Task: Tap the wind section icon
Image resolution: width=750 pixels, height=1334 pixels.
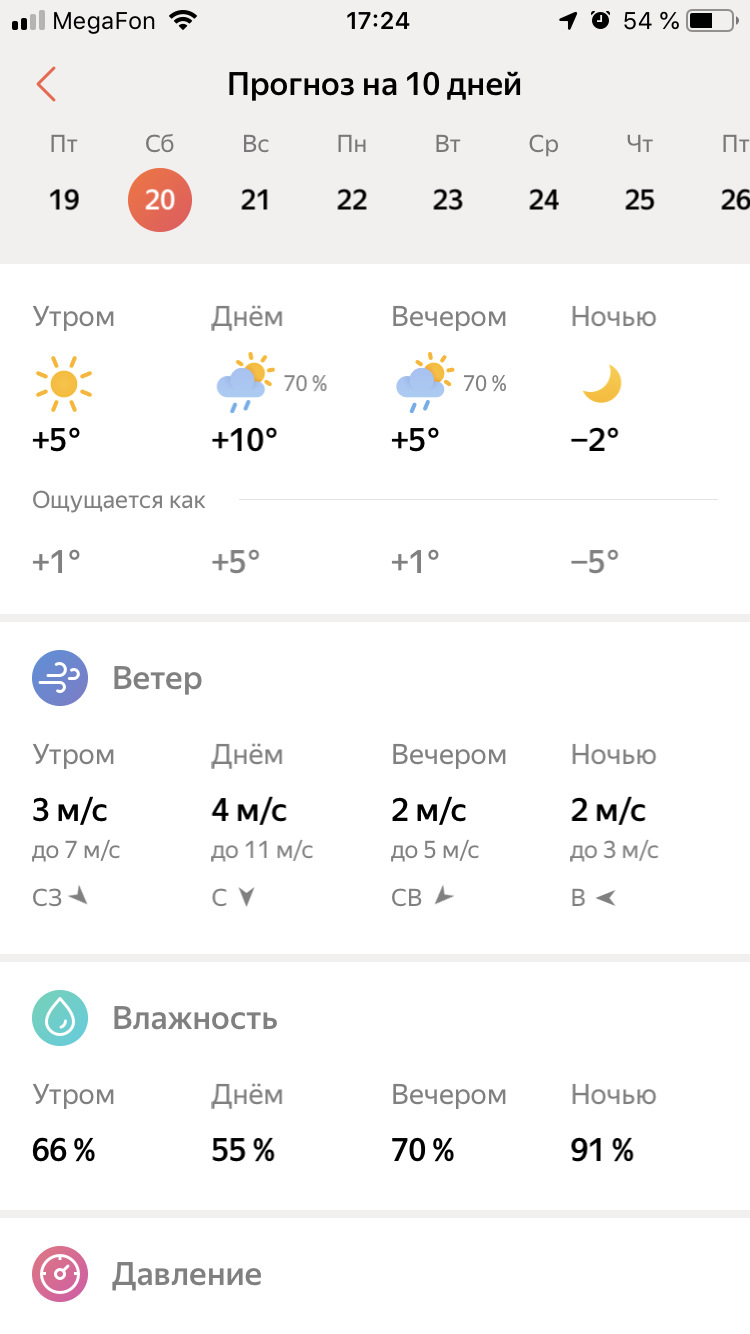Action: (60, 679)
